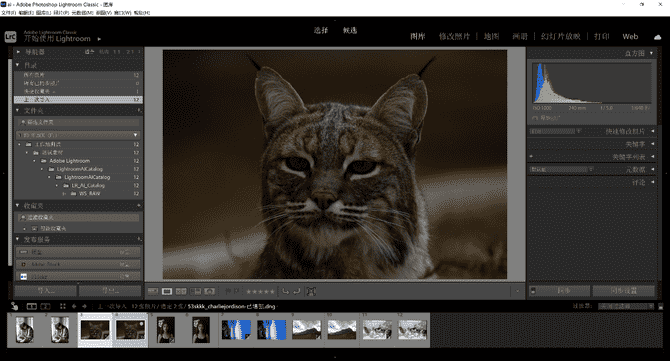Viewport: 670px width, 361px height.
Task: Open the 帮助 menu
Action: click(x=142, y=13)
